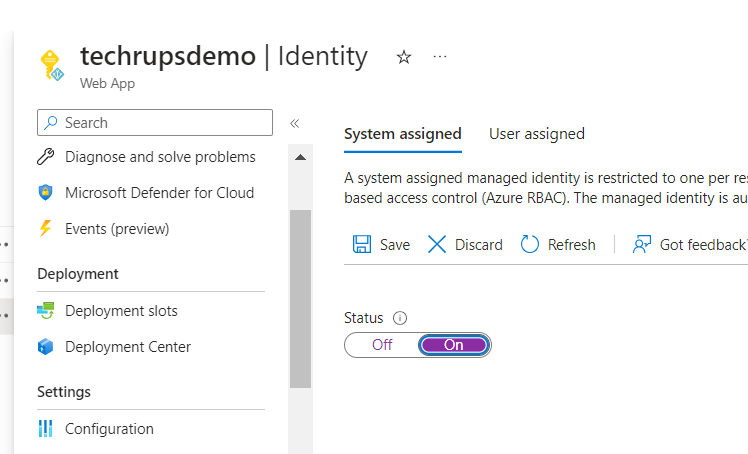
Task: Favorite this page with the star icon
Action: (x=404, y=57)
